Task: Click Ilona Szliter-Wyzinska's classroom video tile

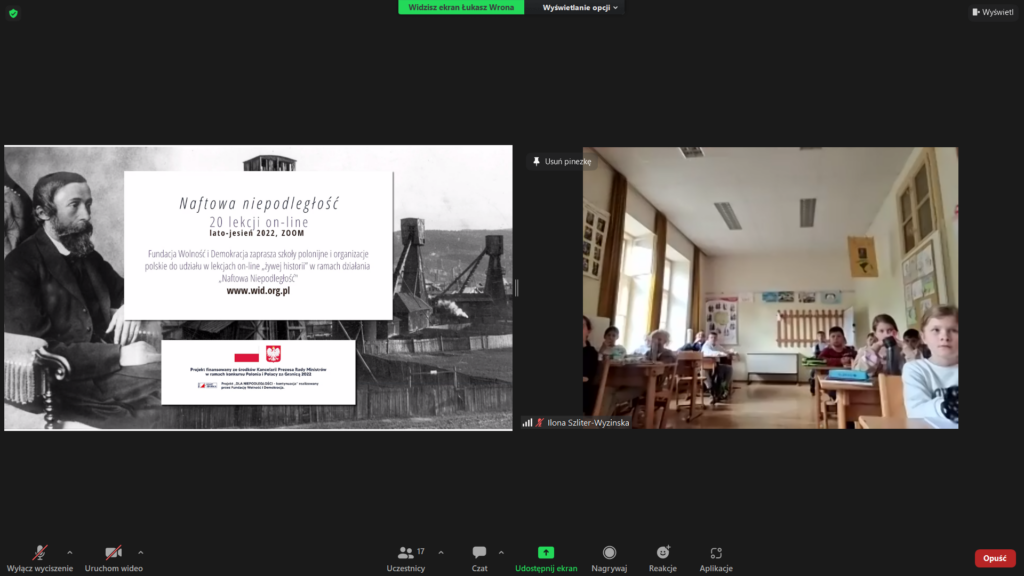Action: (x=770, y=290)
